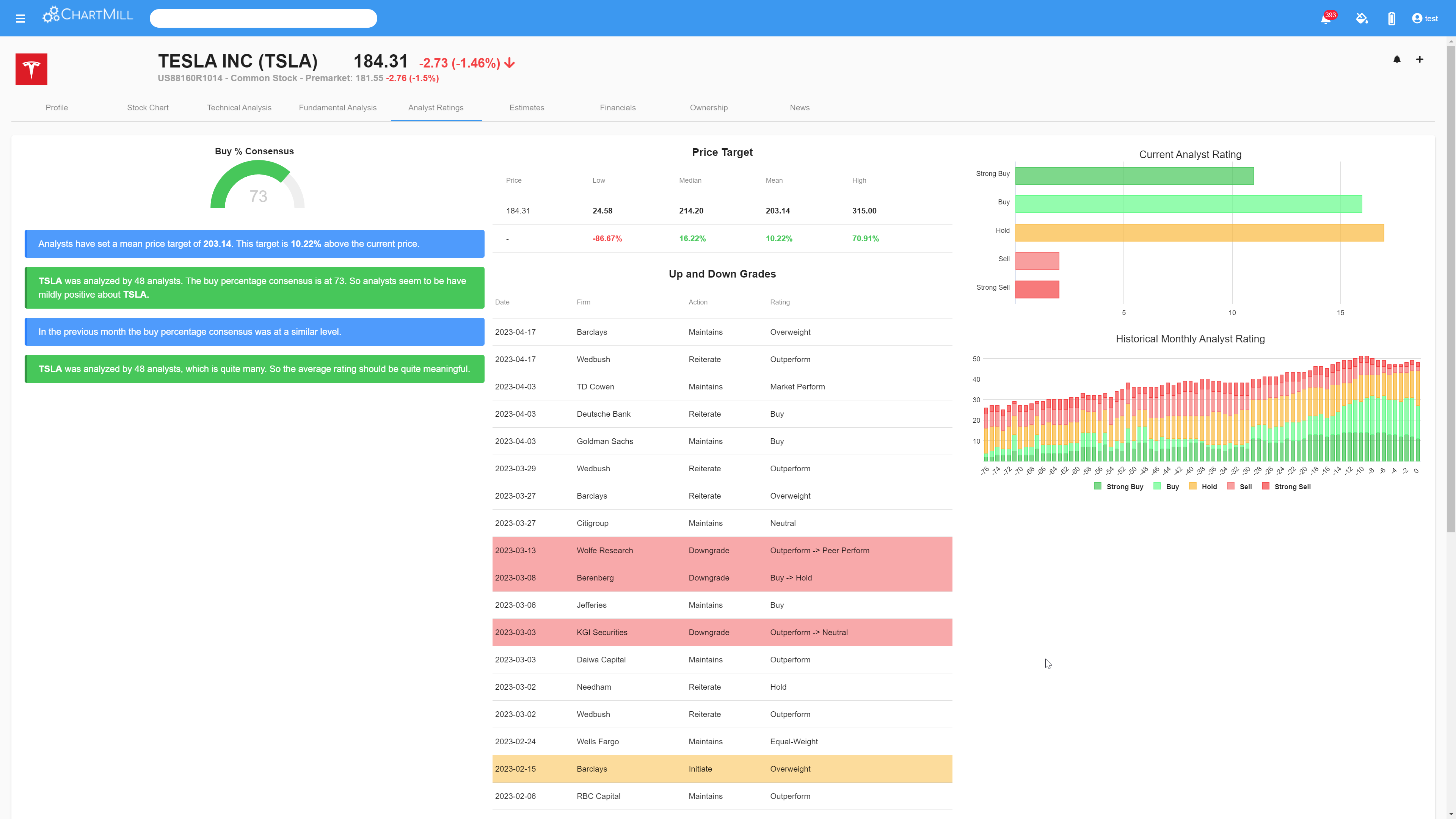Click the Sell bar in Current Analyst Rating

pyautogui.click(x=1037, y=260)
